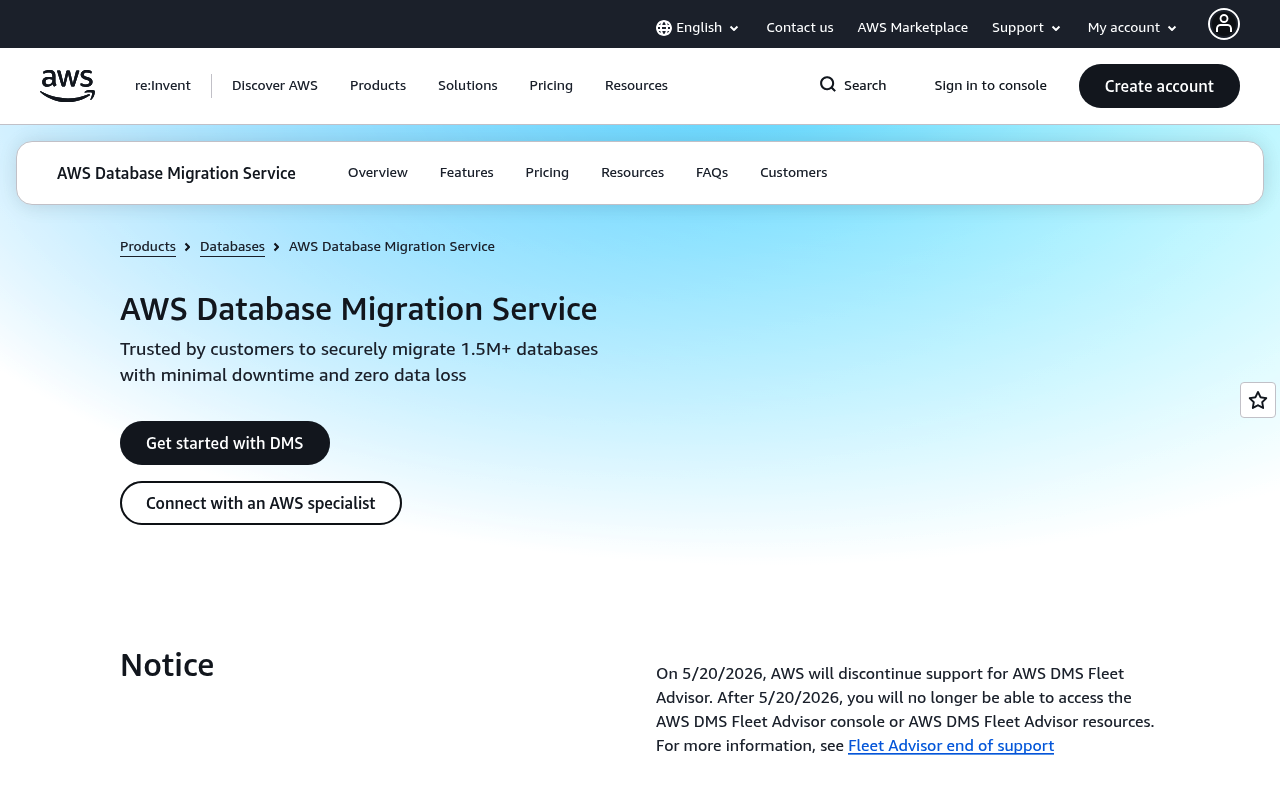Click the AWS logo
1280x800 pixels.
click(67, 86)
